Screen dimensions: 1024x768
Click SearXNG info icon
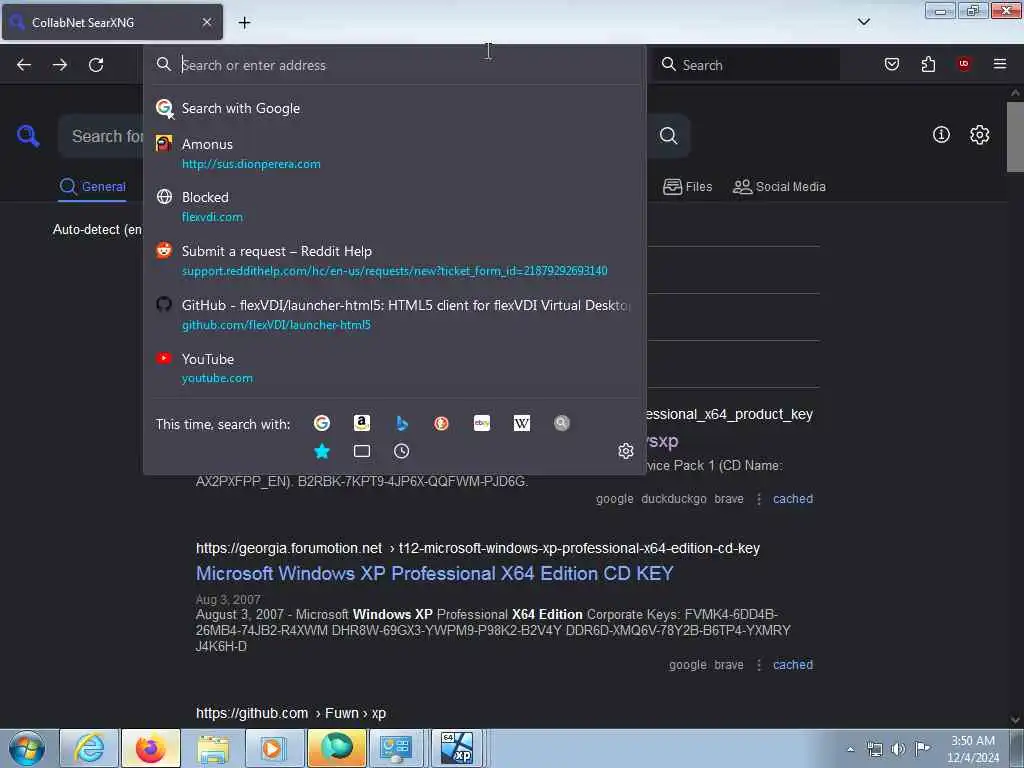coord(941,135)
